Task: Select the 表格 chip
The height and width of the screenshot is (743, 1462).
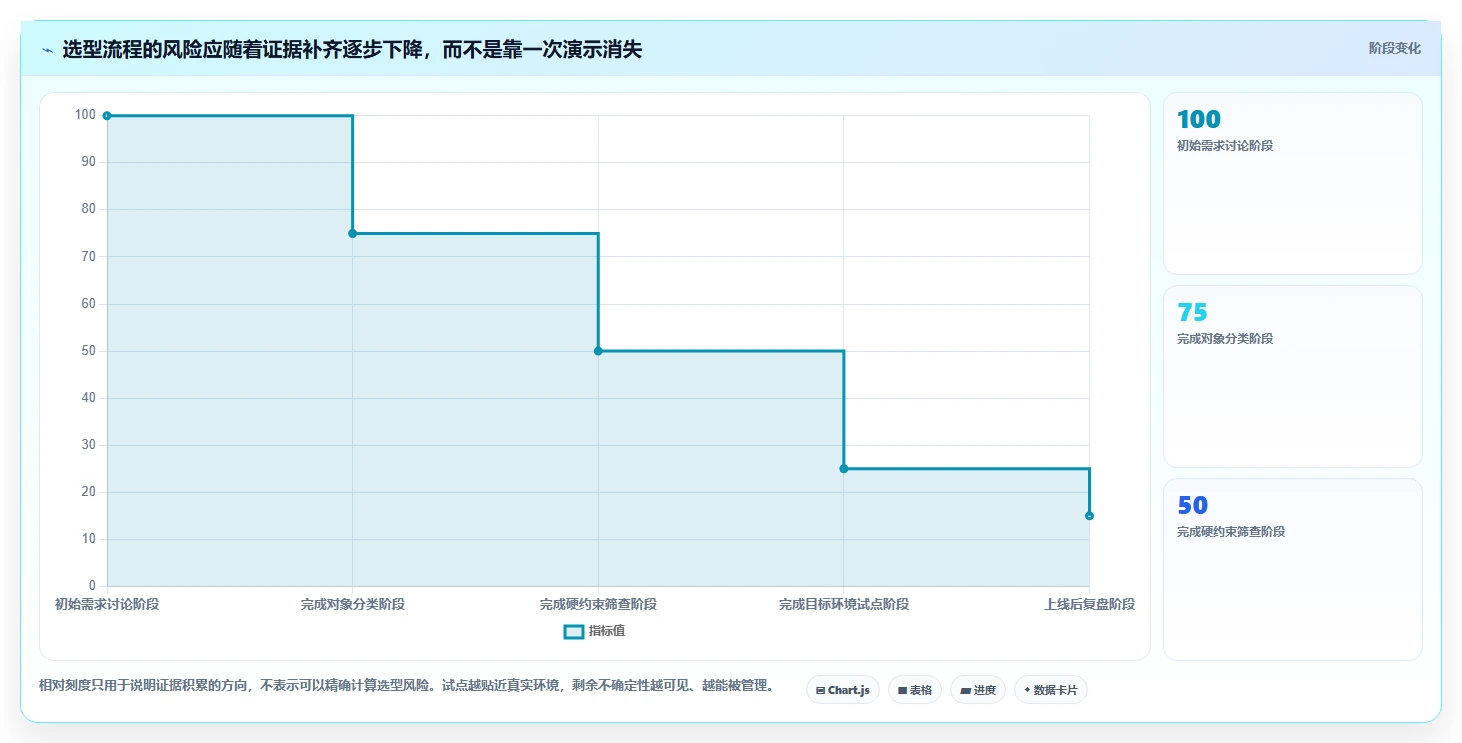Action: 915,690
